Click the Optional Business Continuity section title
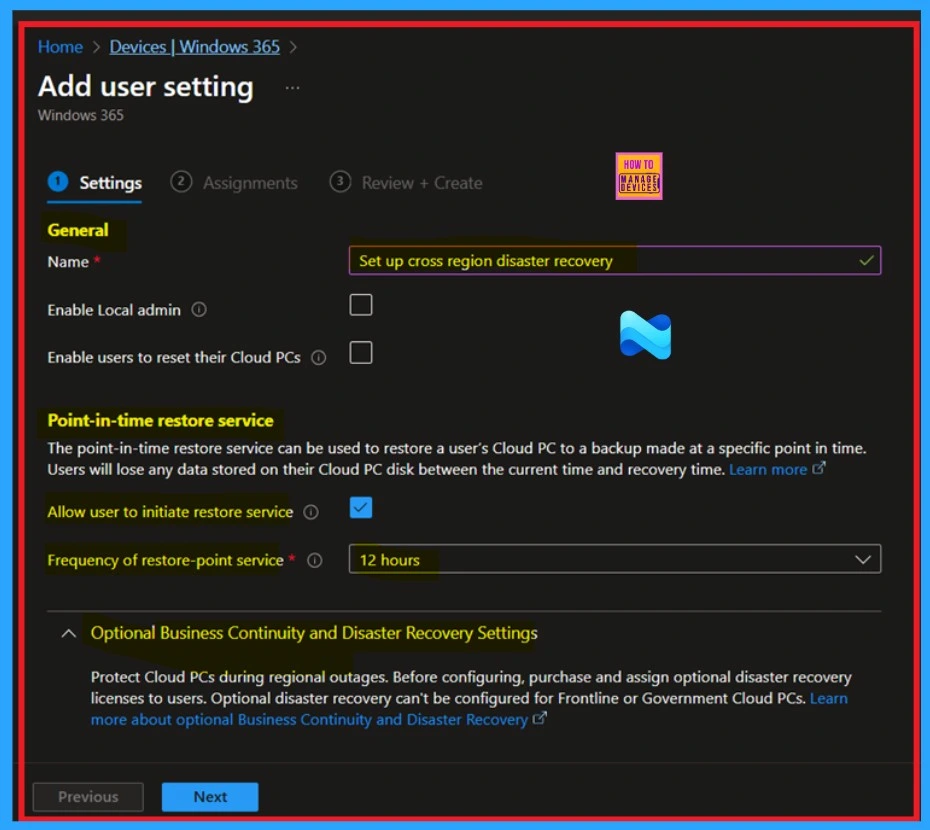 point(314,633)
